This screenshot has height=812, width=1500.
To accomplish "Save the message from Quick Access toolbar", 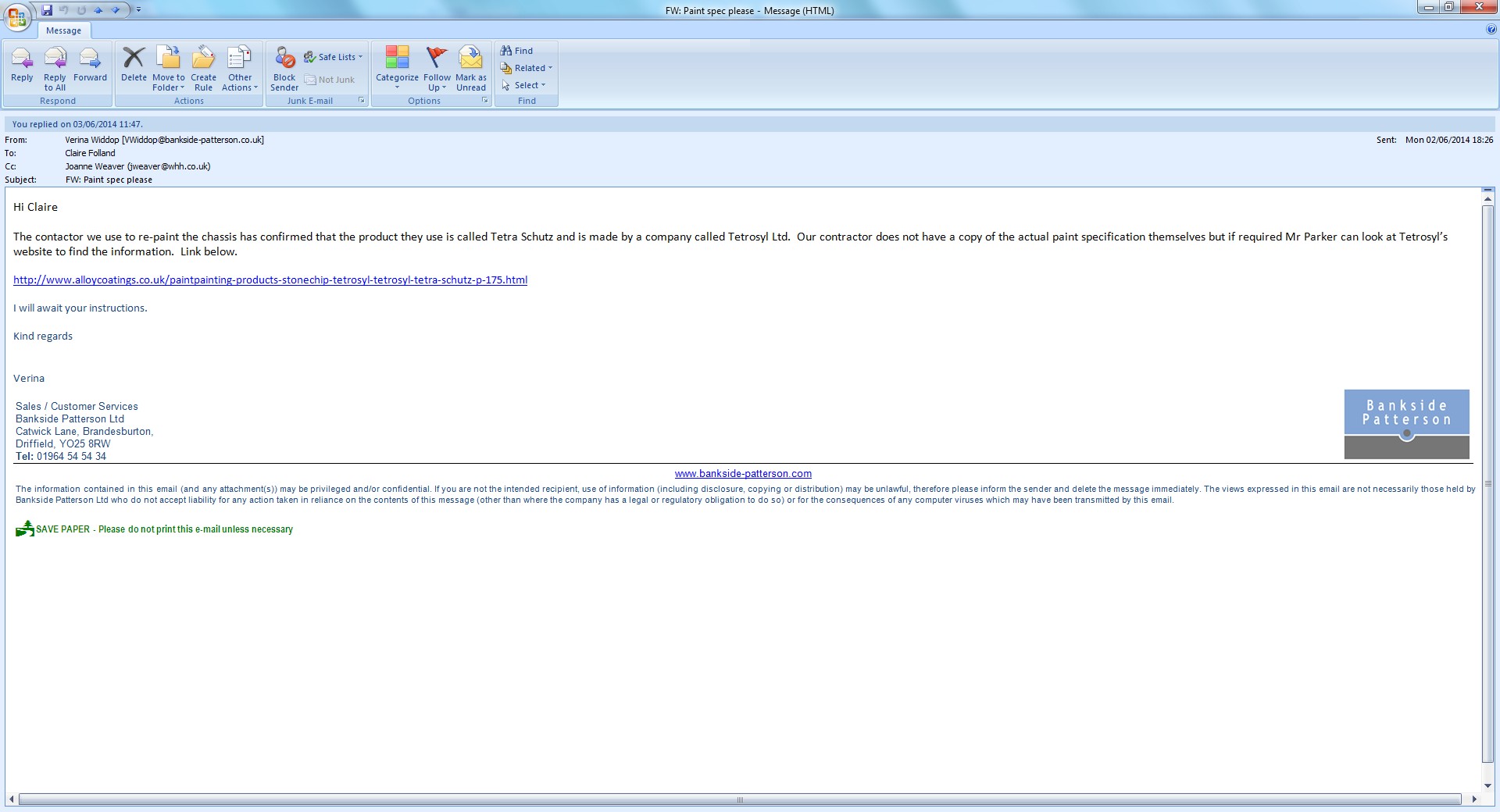I will [x=47, y=10].
